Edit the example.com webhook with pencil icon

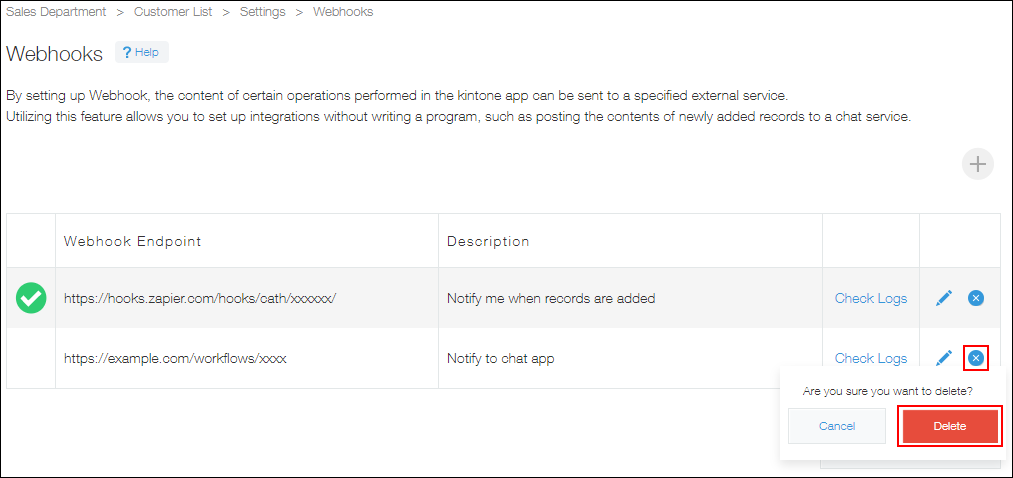pyautogui.click(x=943, y=358)
